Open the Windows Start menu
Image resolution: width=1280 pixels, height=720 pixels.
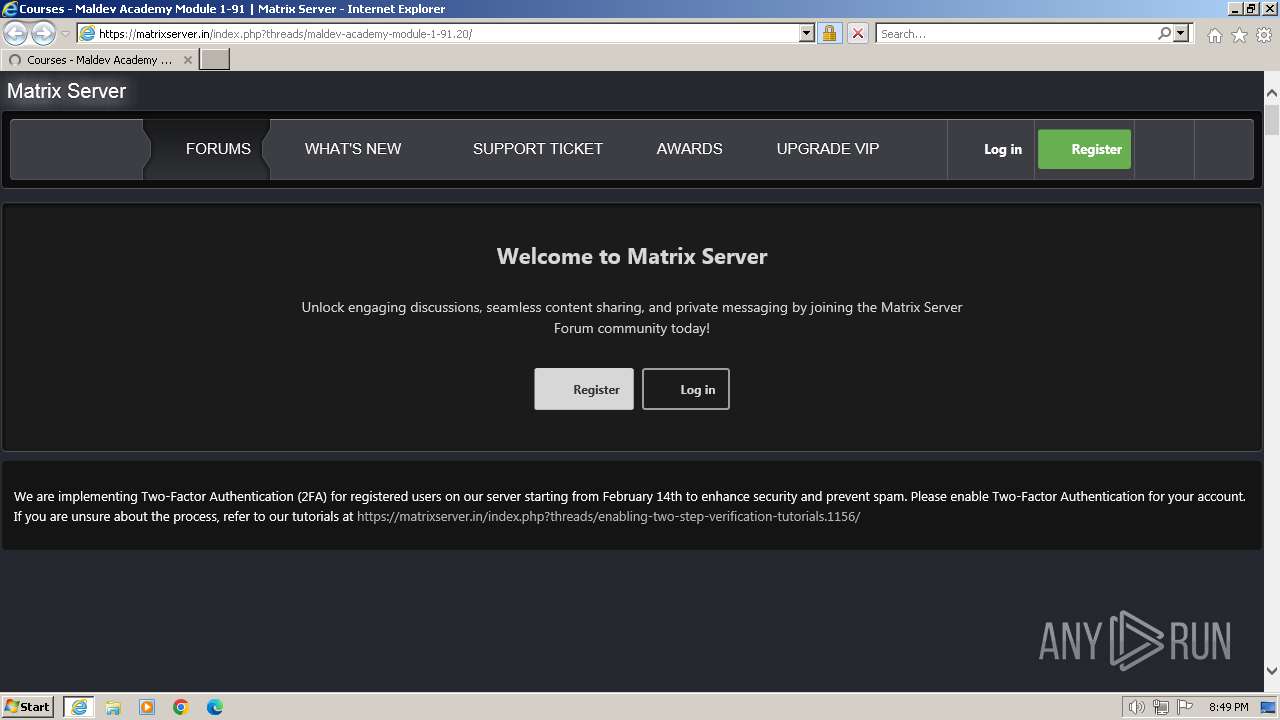pos(27,706)
